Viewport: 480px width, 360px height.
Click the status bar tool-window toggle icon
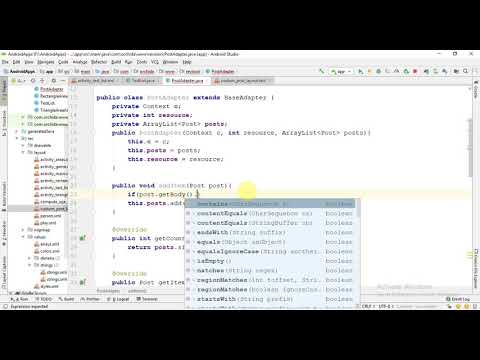pyautogui.click(x=5, y=306)
